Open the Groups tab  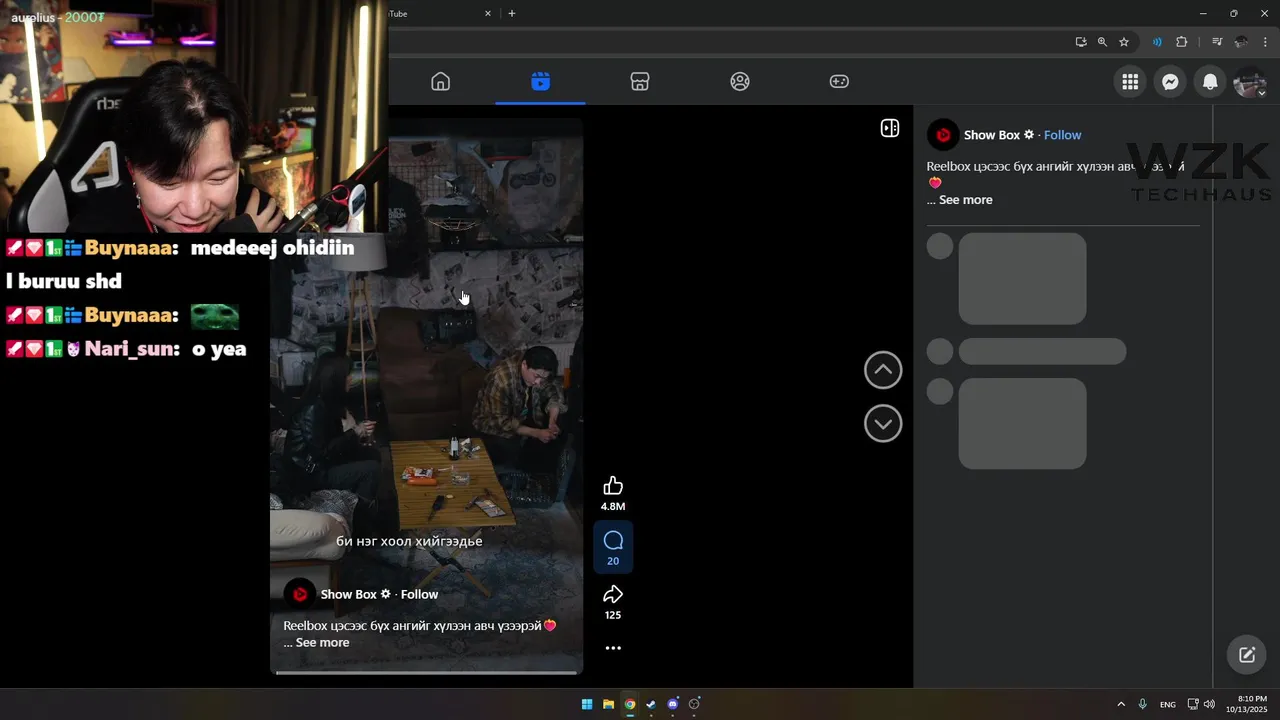point(740,82)
